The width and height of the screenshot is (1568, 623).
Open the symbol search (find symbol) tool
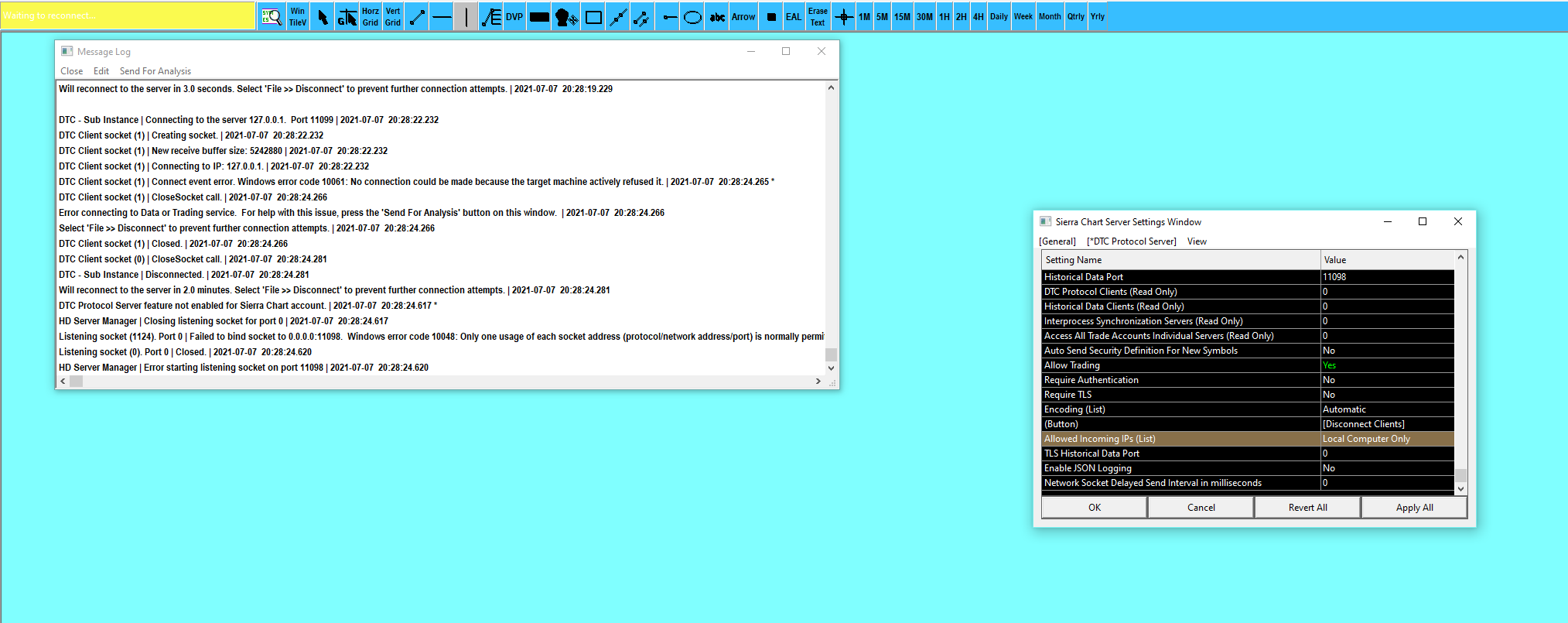272,16
